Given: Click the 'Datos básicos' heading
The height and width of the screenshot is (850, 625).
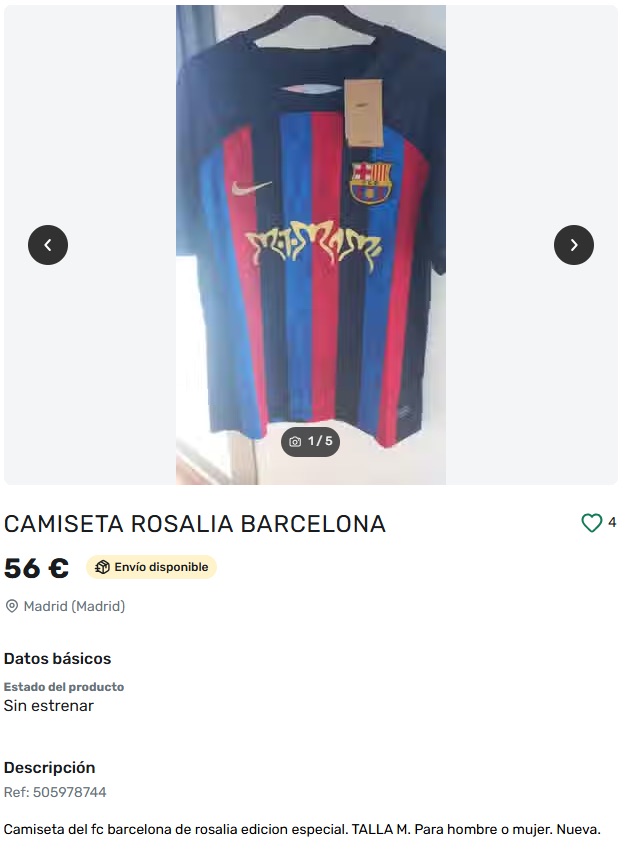Looking at the screenshot, I should pos(58,659).
